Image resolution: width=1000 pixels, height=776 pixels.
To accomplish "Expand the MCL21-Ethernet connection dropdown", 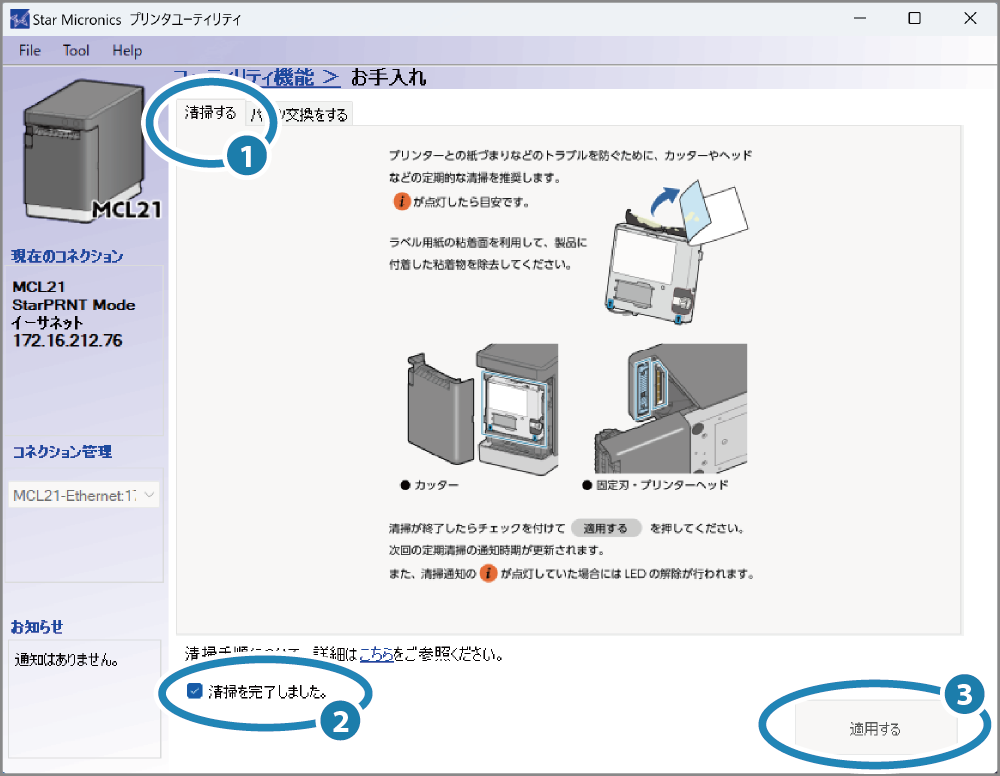I will pos(84,495).
